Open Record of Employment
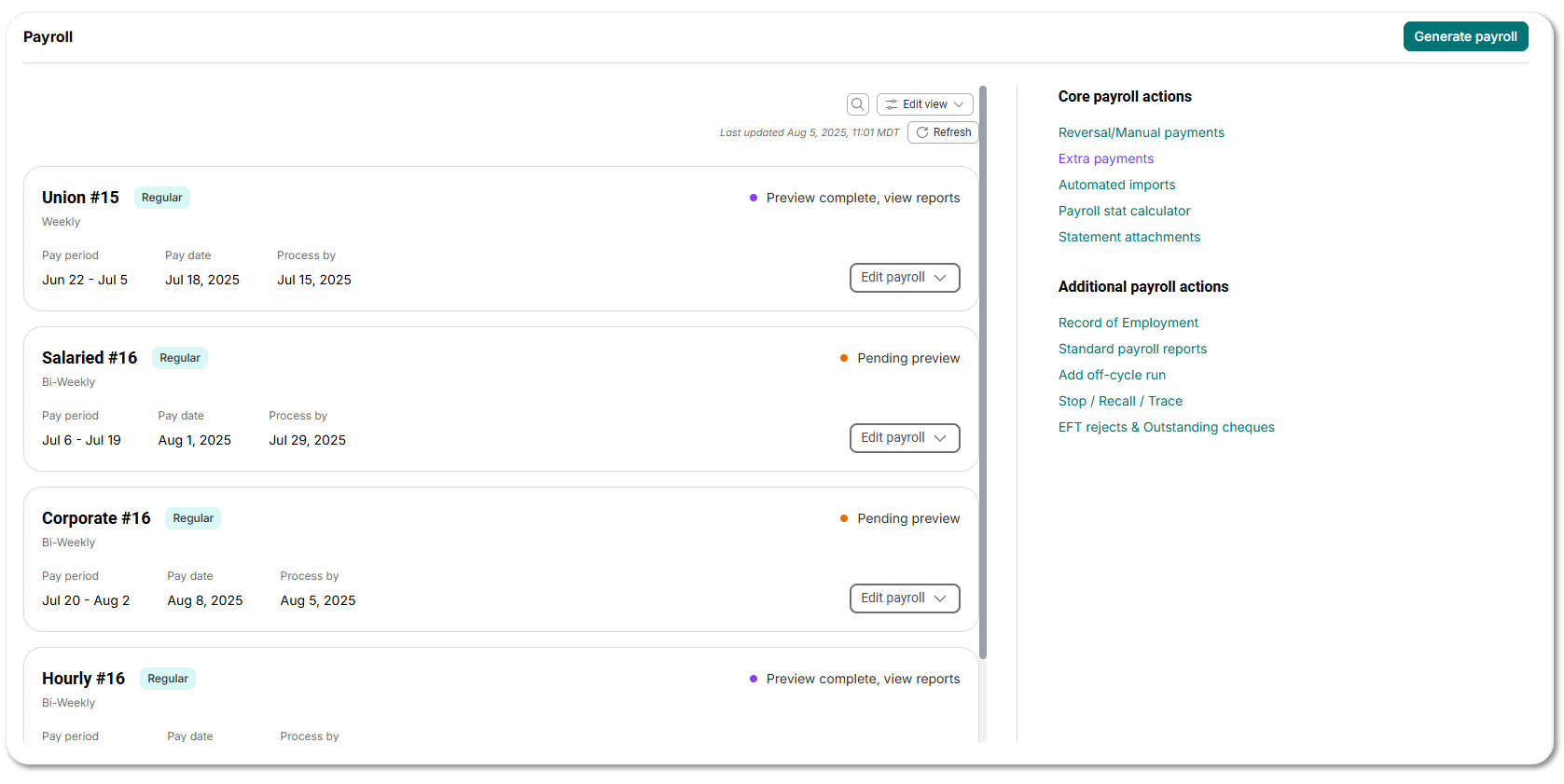The height and width of the screenshot is (784, 1564). point(1128,323)
